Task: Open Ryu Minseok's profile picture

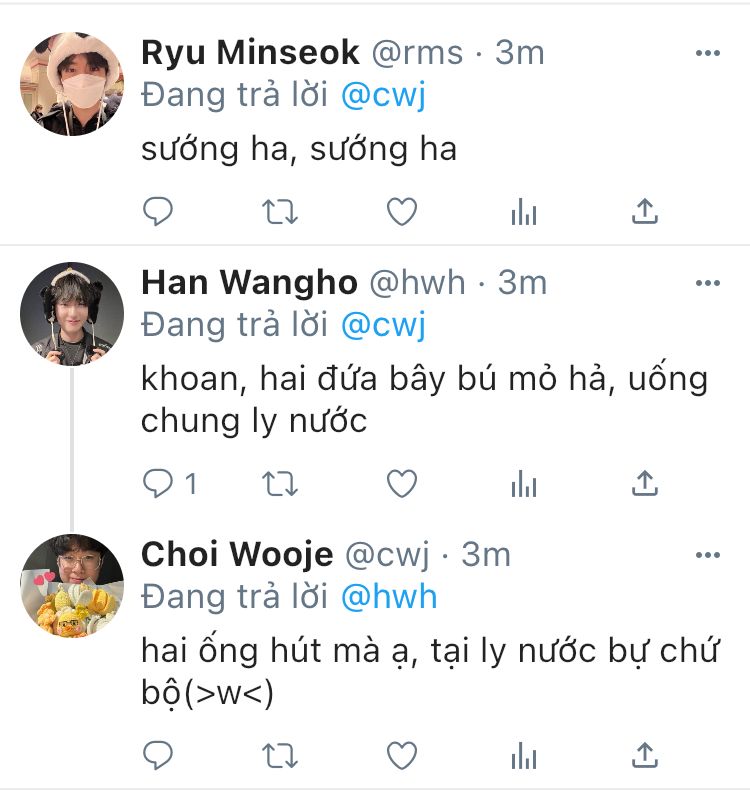Action: click(72, 84)
